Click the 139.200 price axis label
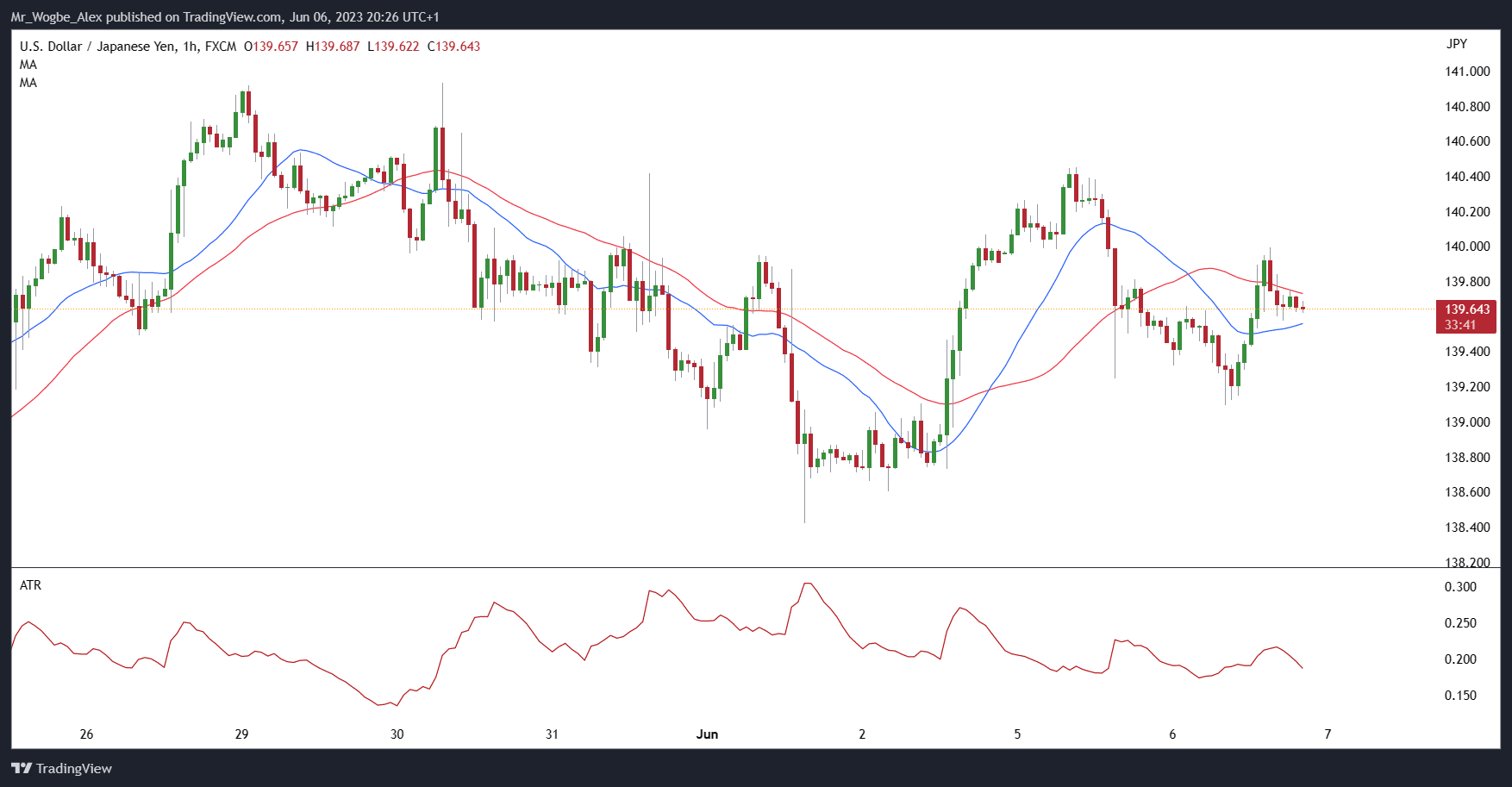This screenshot has width=1512, height=787. pyautogui.click(x=1467, y=387)
